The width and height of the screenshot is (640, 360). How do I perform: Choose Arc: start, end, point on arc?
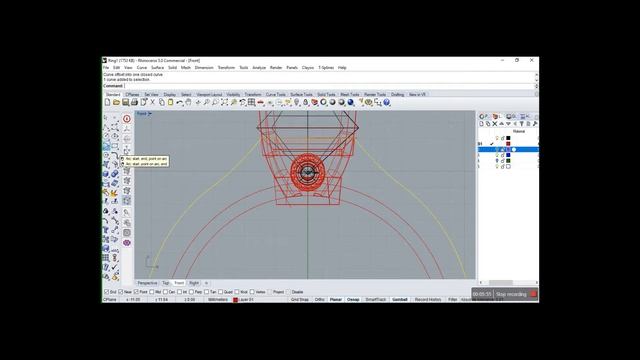coord(145,159)
